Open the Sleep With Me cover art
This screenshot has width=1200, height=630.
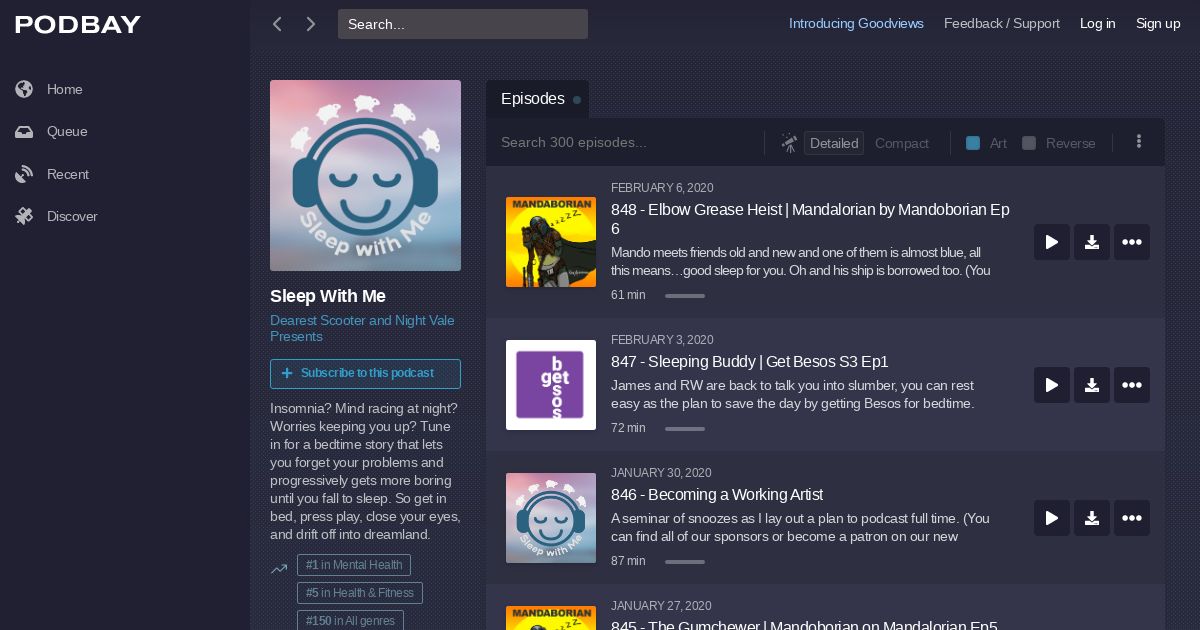click(x=365, y=175)
